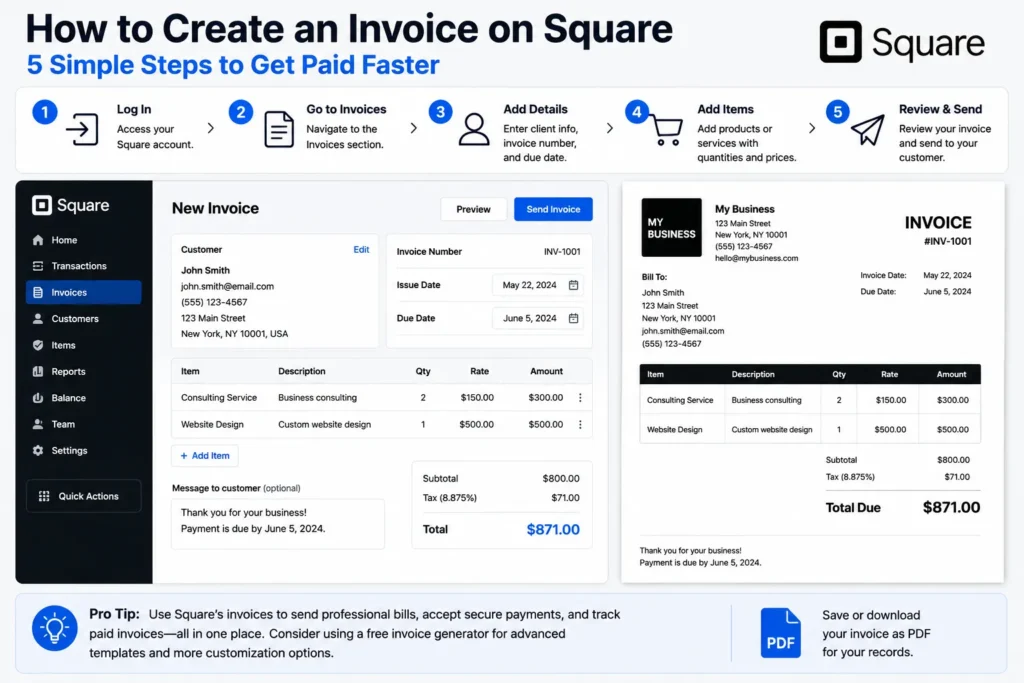Open the Customers menu item

click(84, 319)
